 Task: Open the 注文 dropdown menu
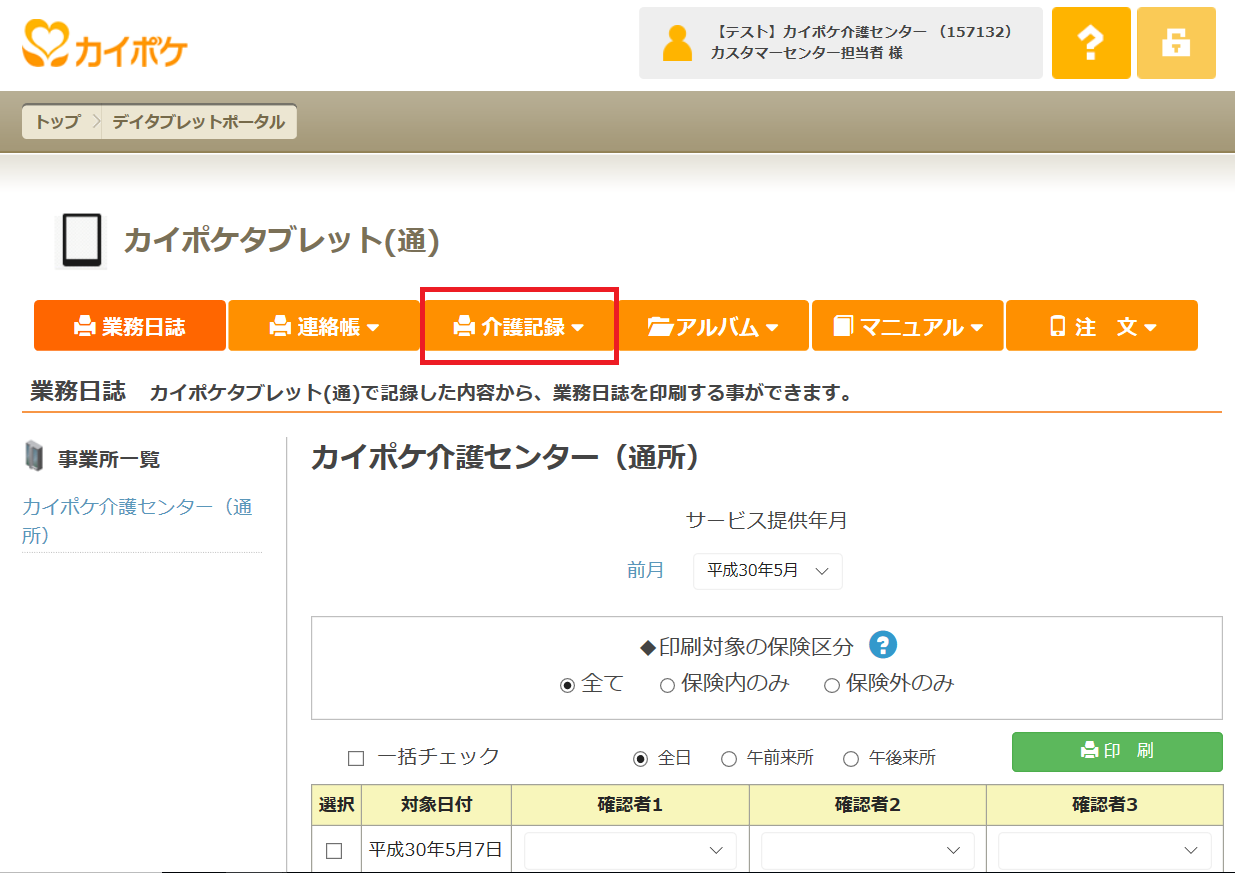click(1101, 326)
